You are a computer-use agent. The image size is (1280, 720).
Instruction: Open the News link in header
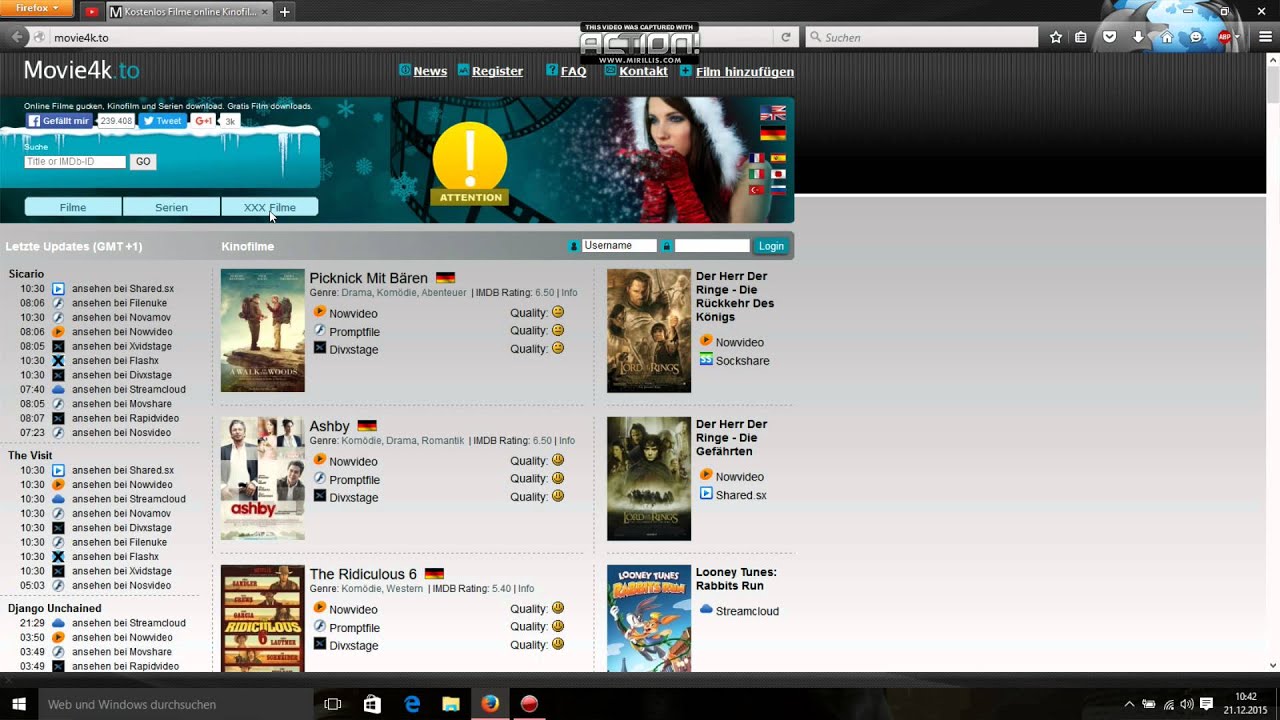click(430, 71)
